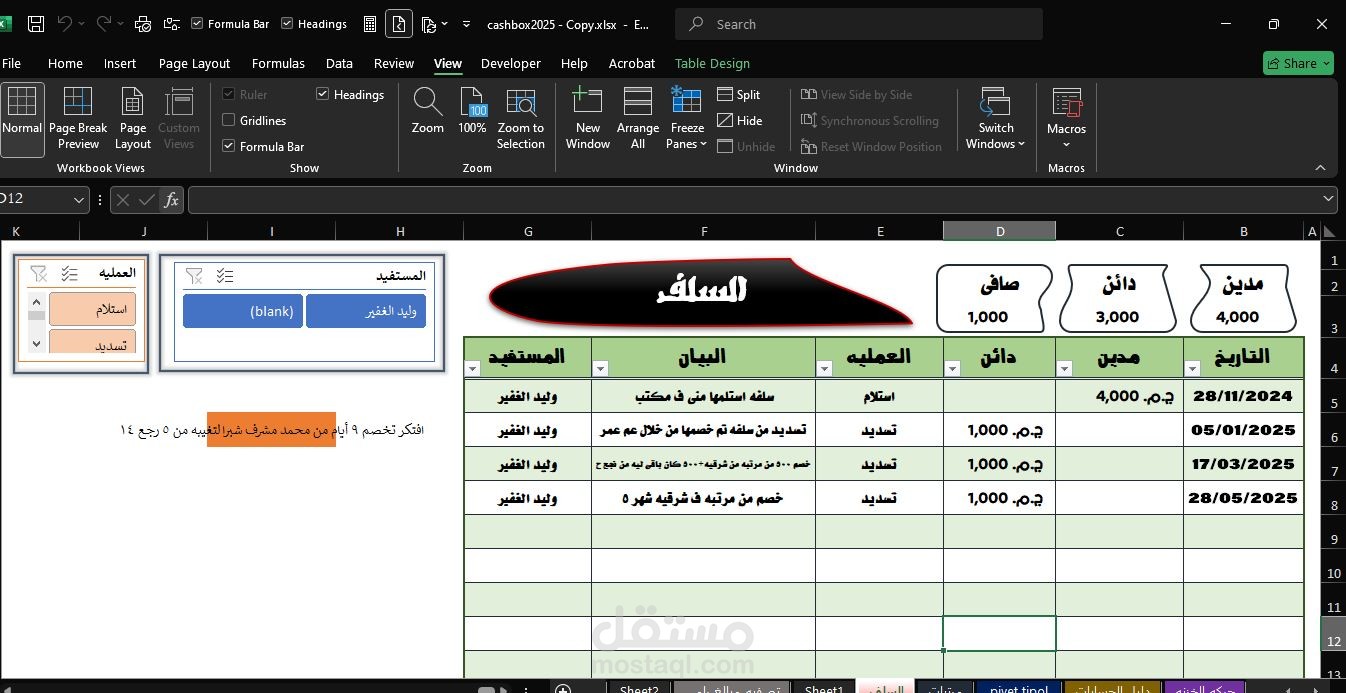Select cell with date 28/11/2024
This screenshot has width=1346, height=693.
pyautogui.click(x=1244, y=396)
